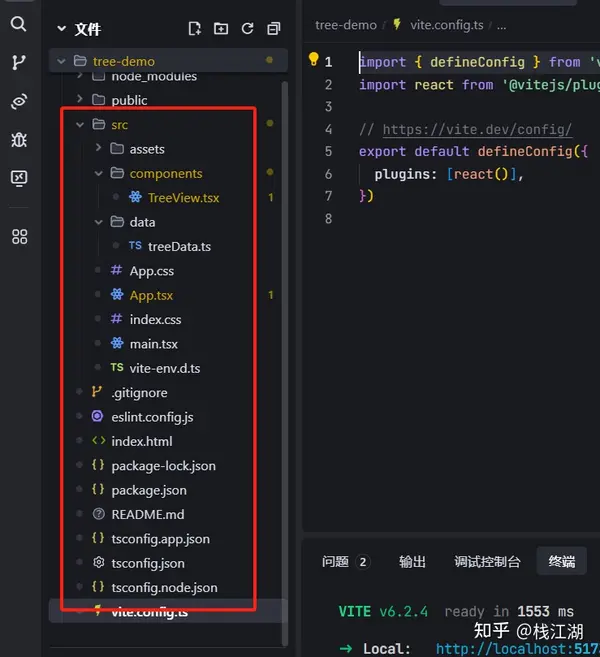
Task: Refresh the file explorer
Action: (x=247, y=28)
